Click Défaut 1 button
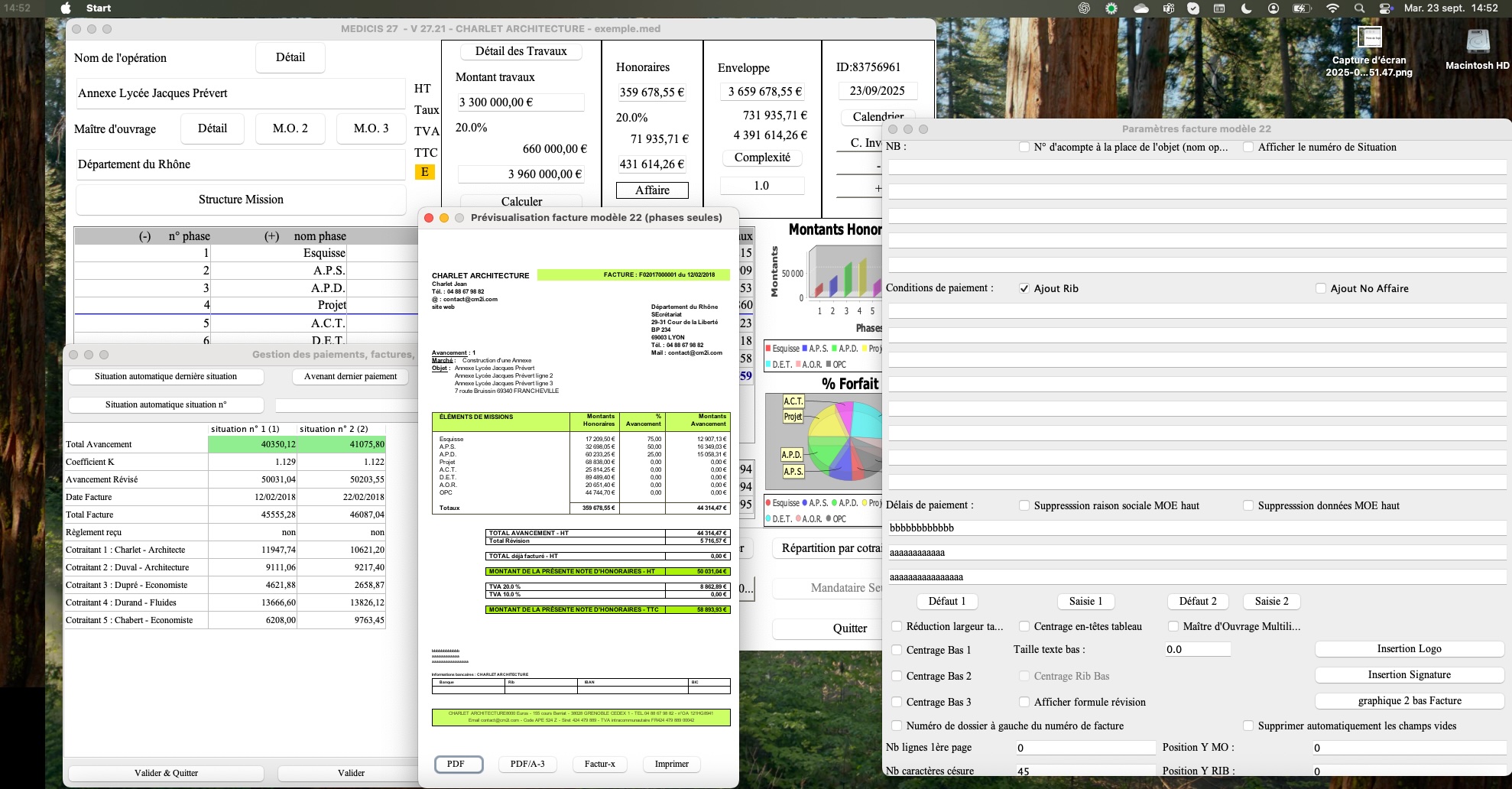The height and width of the screenshot is (789, 1512). (946, 602)
